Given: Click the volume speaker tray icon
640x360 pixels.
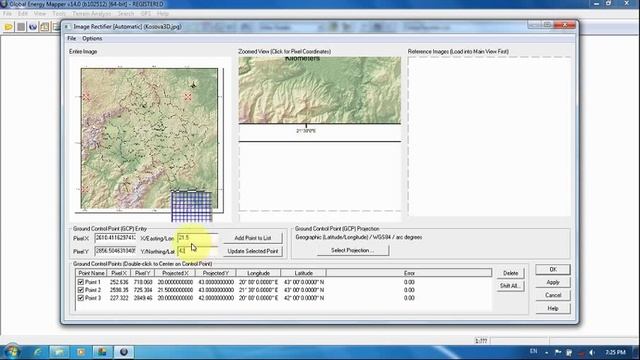Looking at the screenshot, I should (x=592, y=352).
